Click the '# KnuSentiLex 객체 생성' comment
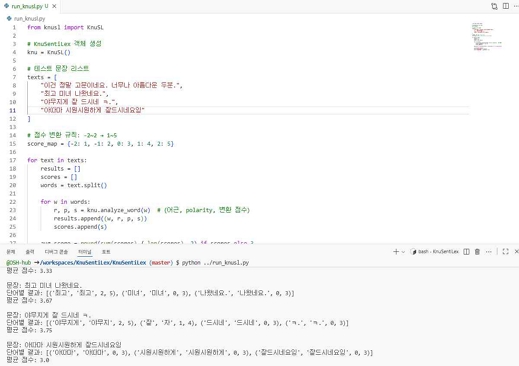This screenshot has height=366, width=519. coord(64,44)
